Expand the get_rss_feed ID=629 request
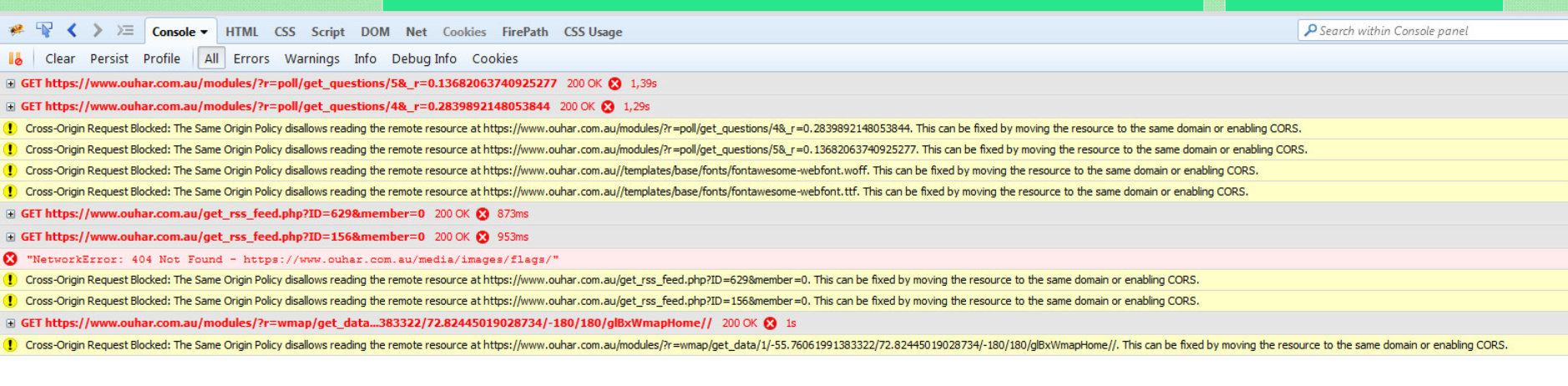This screenshot has height=386, width=1568. tap(10, 214)
